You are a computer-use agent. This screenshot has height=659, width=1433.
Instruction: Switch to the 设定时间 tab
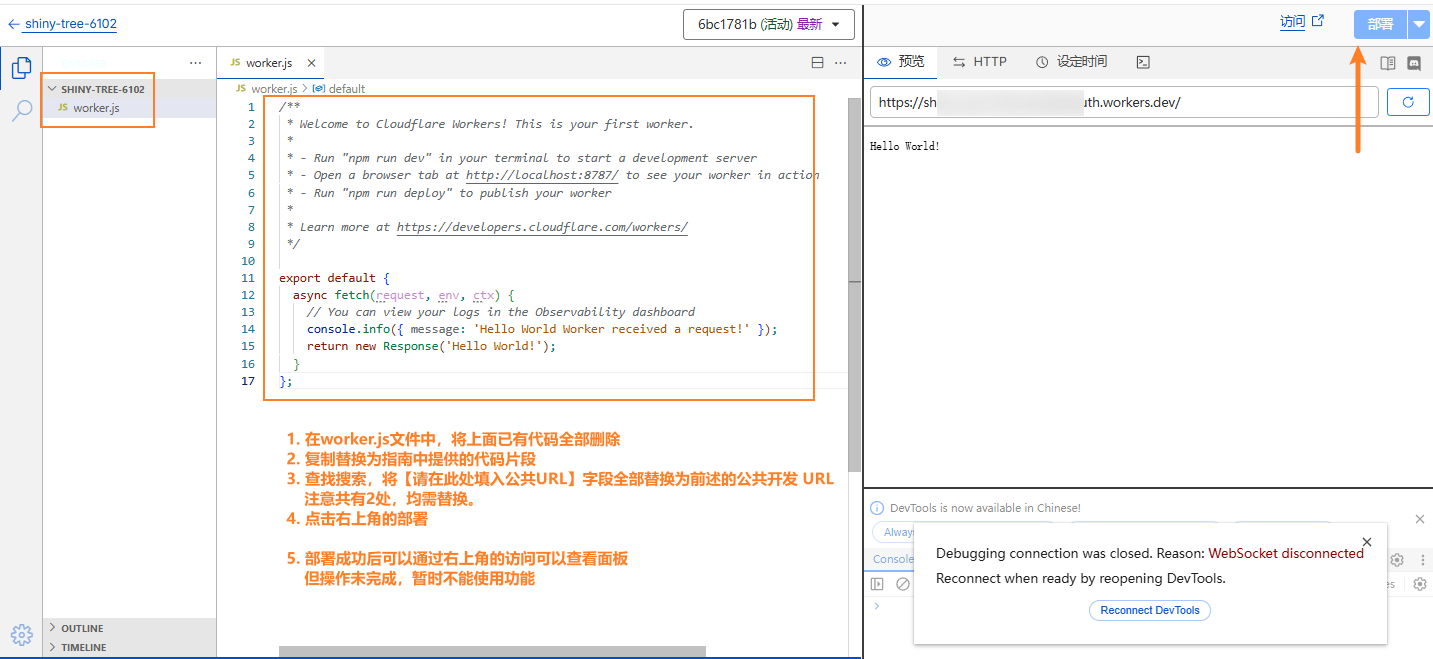point(1071,62)
